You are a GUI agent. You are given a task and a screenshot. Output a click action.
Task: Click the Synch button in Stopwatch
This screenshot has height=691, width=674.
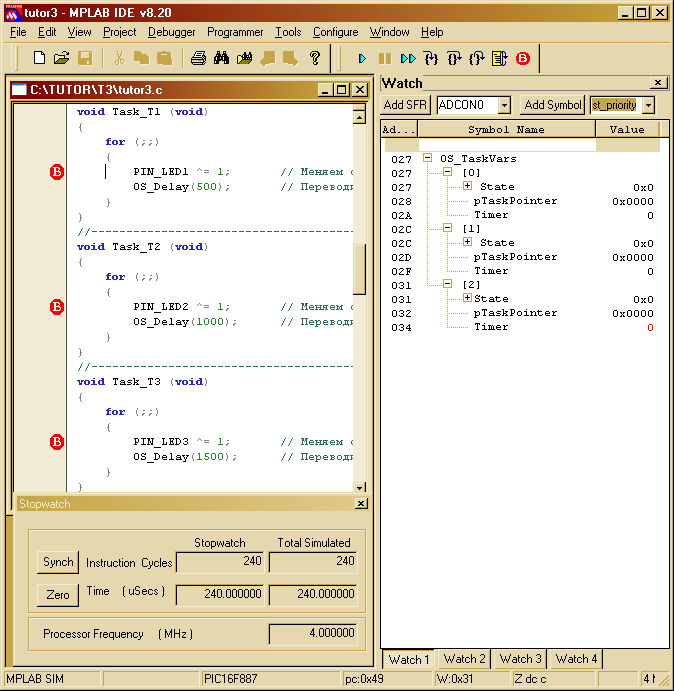tap(58, 562)
